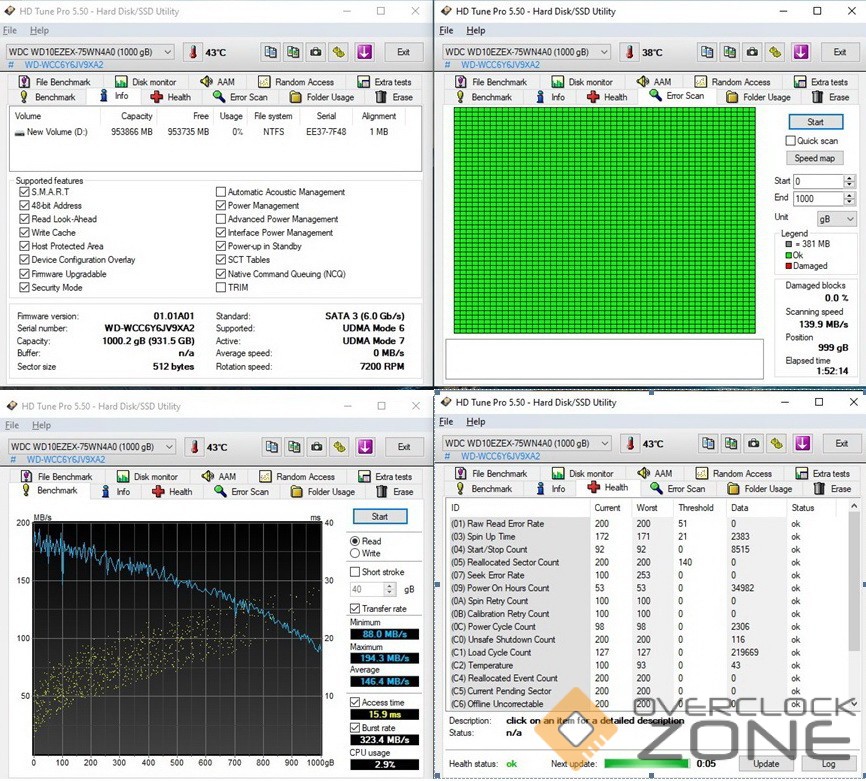Click thermometer icon in Health window toolbar
The width and height of the screenshot is (866, 781).
(x=630, y=444)
